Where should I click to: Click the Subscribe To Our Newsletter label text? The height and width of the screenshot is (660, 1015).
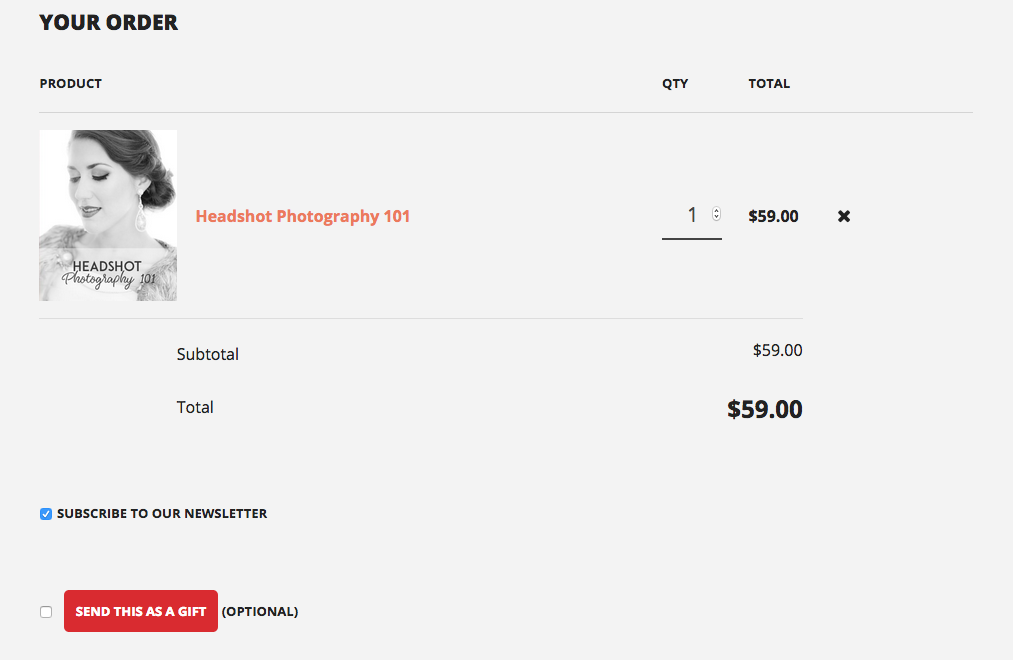coord(162,514)
